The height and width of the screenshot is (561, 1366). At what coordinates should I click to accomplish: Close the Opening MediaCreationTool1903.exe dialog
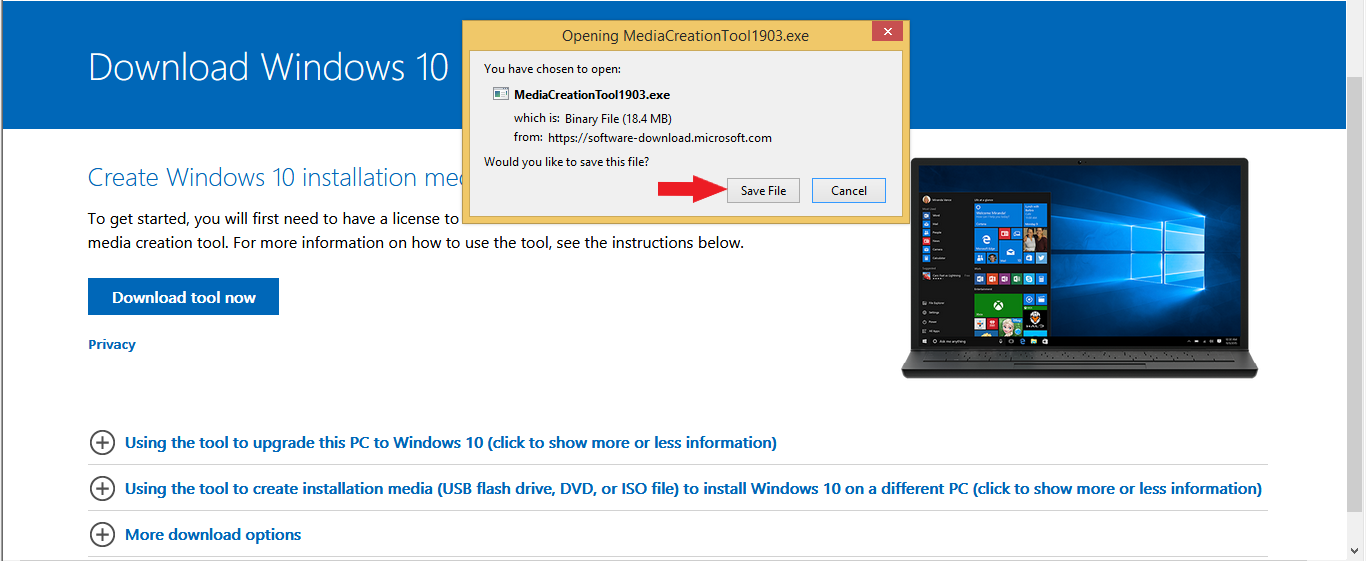(887, 33)
